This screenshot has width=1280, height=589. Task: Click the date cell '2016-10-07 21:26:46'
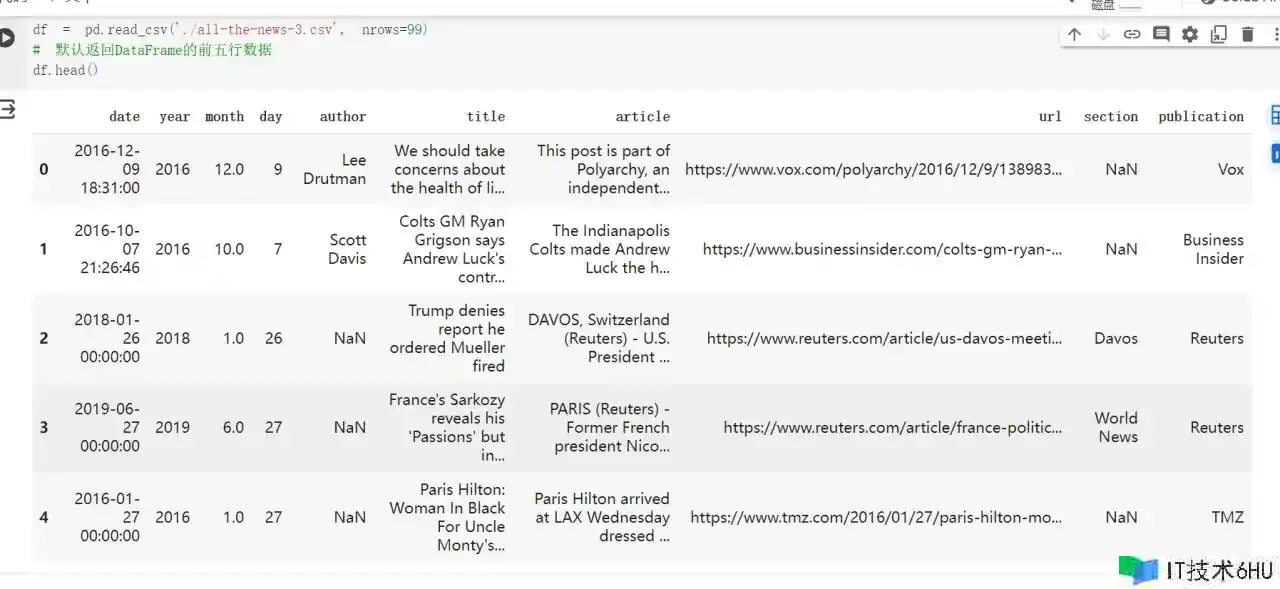coord(107,249)
